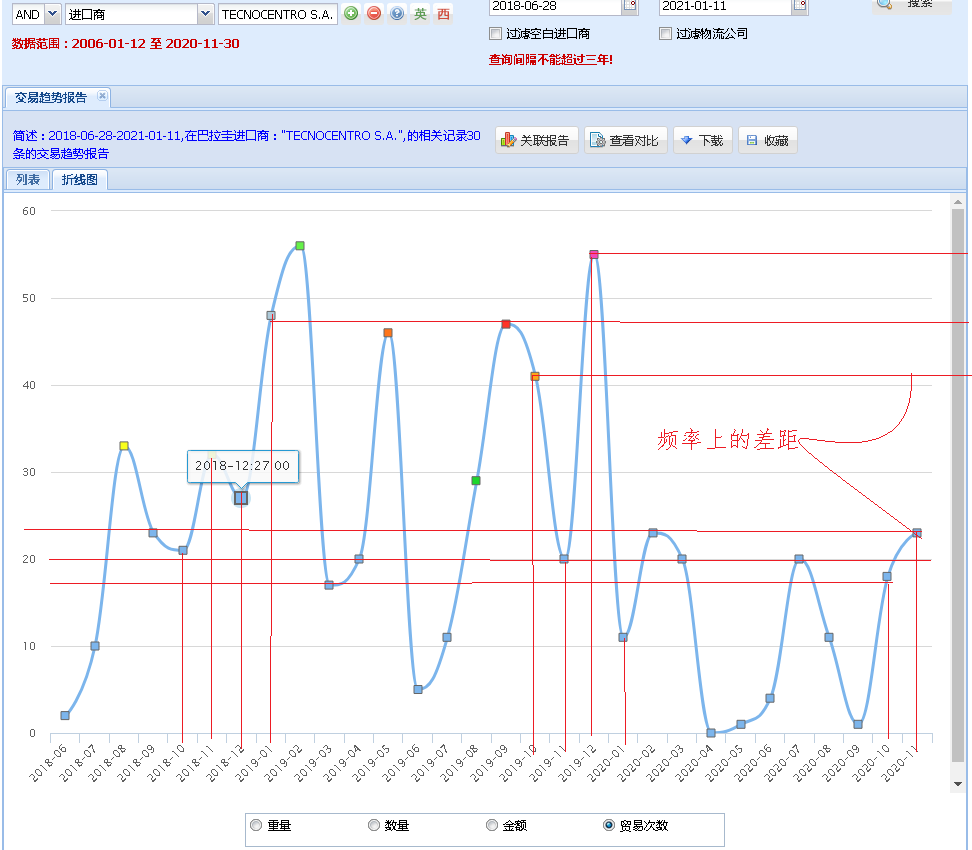The width and height of the screenshot is (972, 850).
Task: Click the data point at 2020-07
Action: pyautogui.click(x=799, y=559)
